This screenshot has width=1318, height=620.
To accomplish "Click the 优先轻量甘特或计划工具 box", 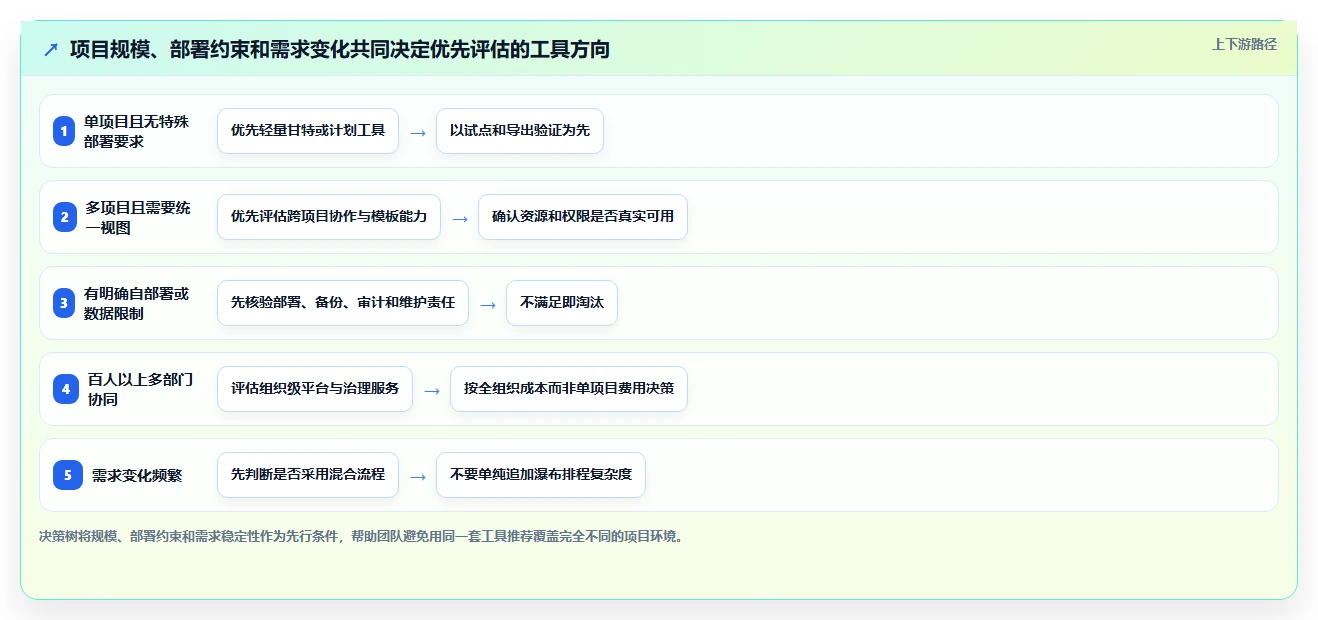I will [x=308, y=131].
